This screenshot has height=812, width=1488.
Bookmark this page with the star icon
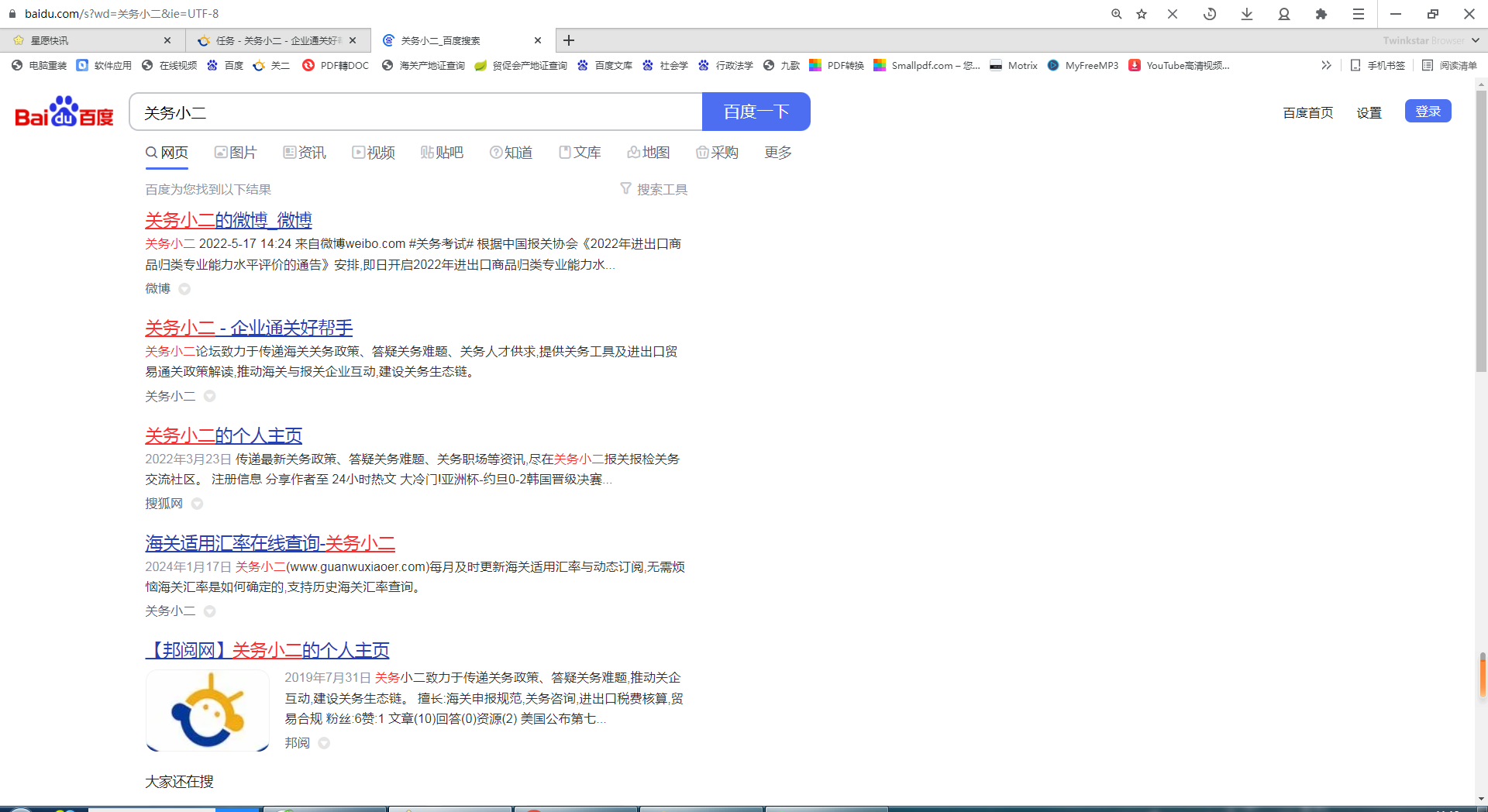click(x=1142, y=14)
